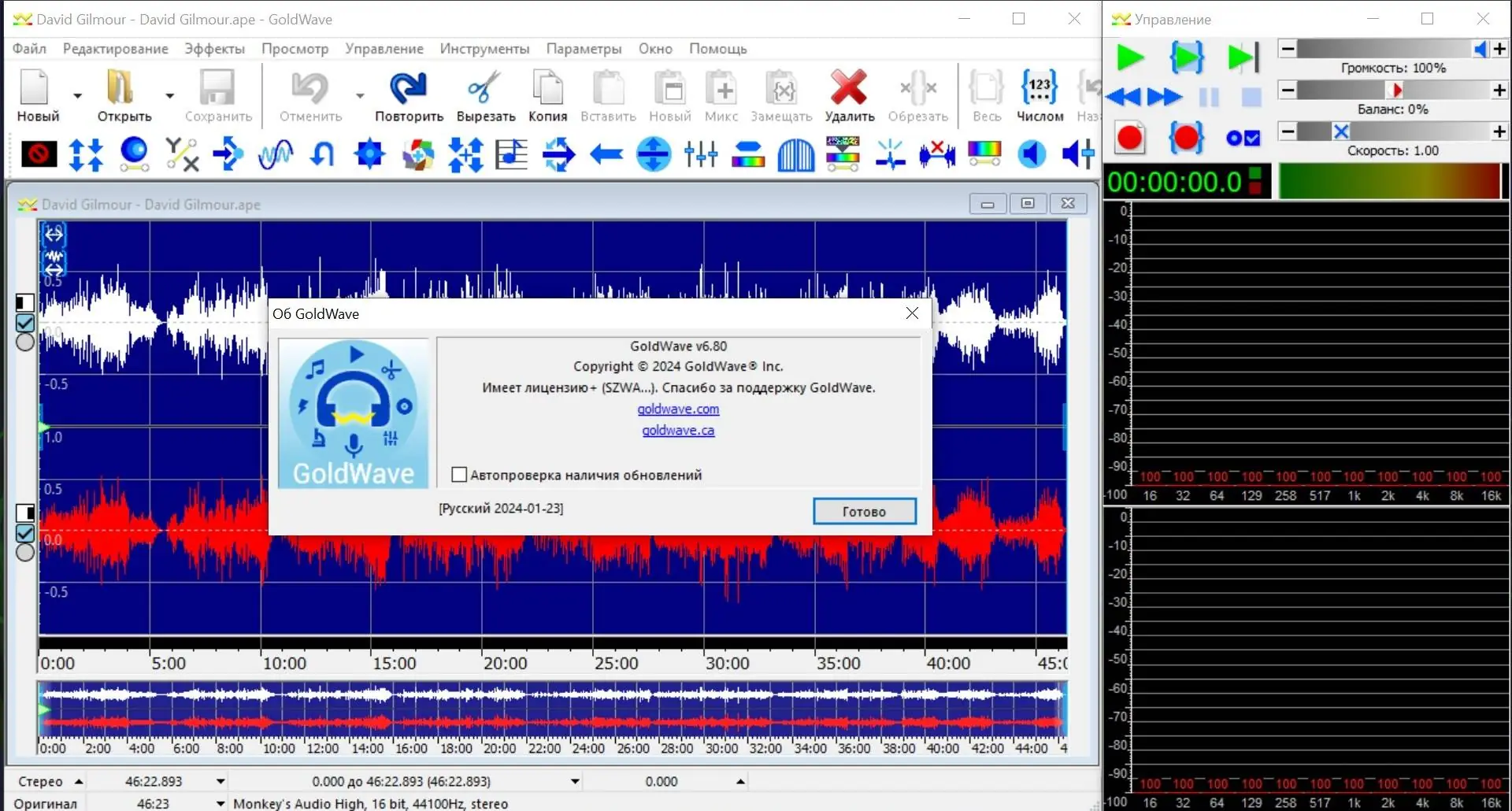The height and width of the screenshot is (811, 1512).
Task: Open the equalizer sliders effect icon
Action: [701, 154]
